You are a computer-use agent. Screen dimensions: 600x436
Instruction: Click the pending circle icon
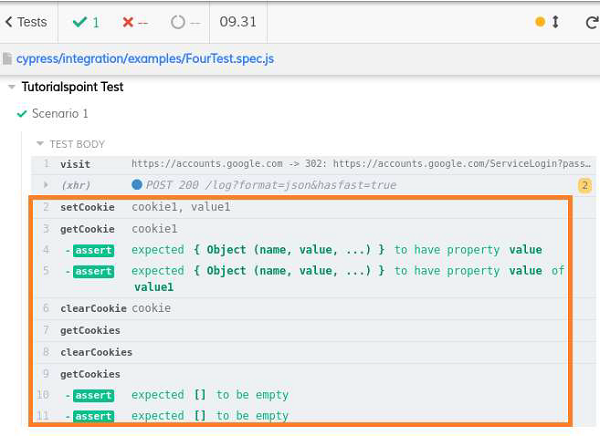coord(178,22)
